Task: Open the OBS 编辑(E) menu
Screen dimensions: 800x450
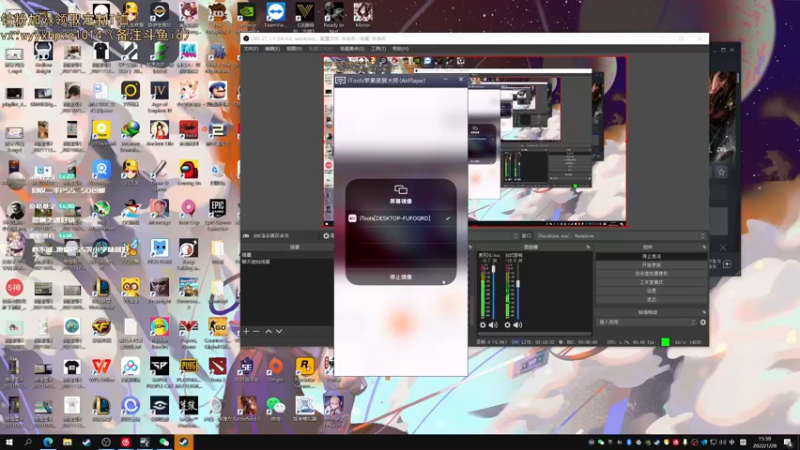Action: click(x=272, y=49)
